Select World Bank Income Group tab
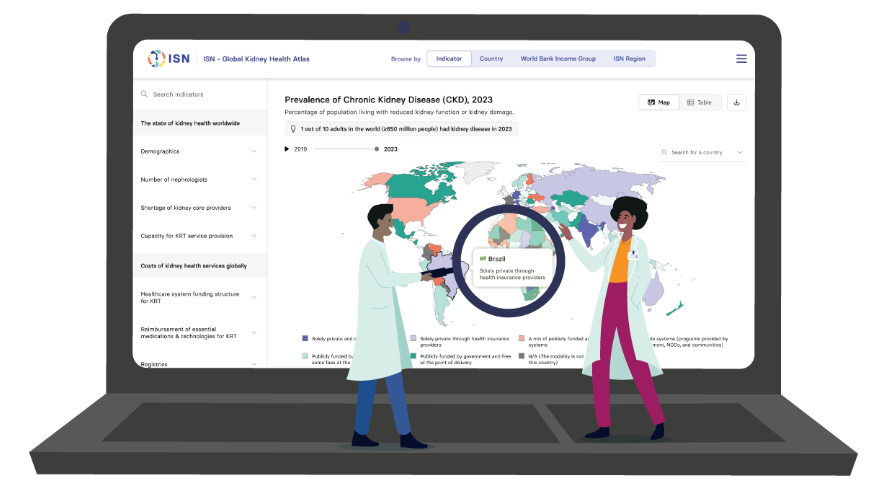The width and height of the screenshot is (883, 500). tap(557, 59)
